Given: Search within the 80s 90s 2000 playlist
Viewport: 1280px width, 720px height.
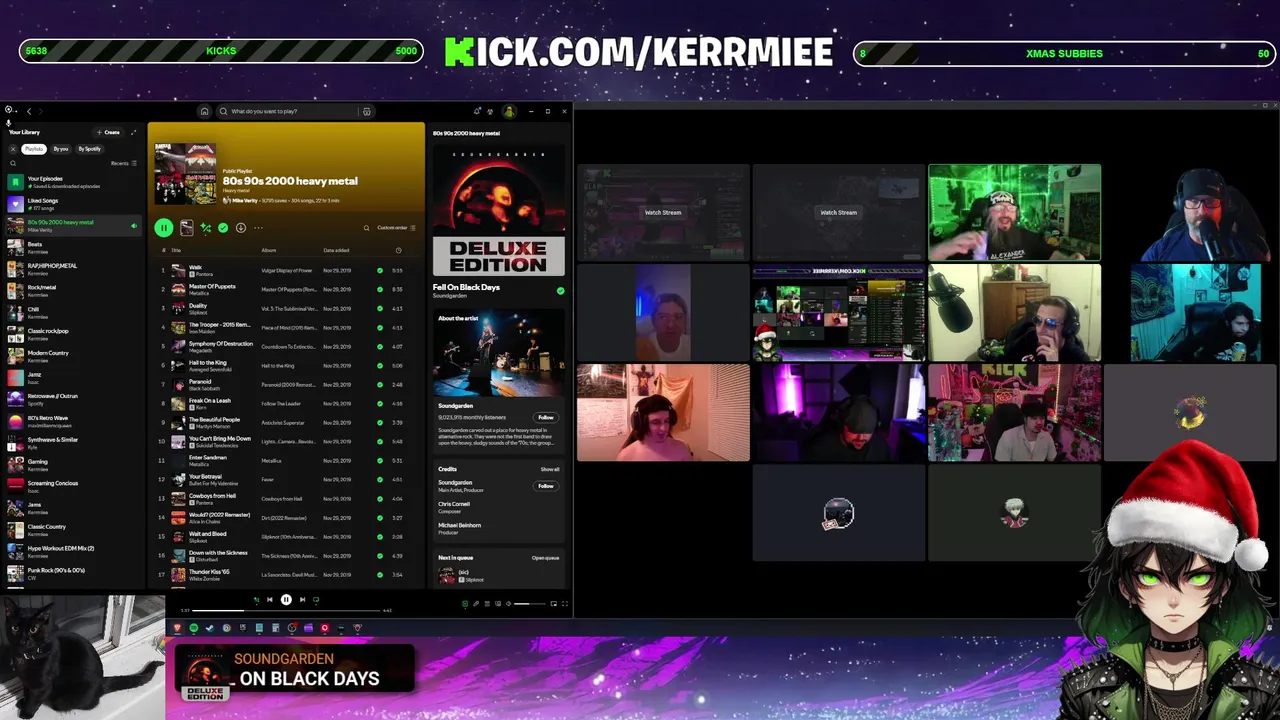Looking at the screenshot, I should [366, 228].
